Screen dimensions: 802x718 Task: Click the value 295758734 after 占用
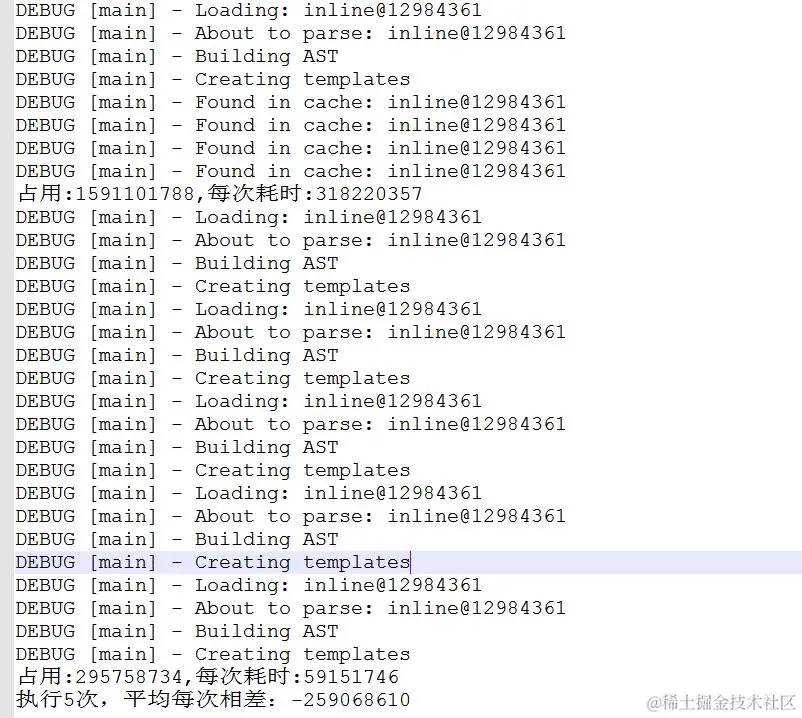(x=129, y=677)
